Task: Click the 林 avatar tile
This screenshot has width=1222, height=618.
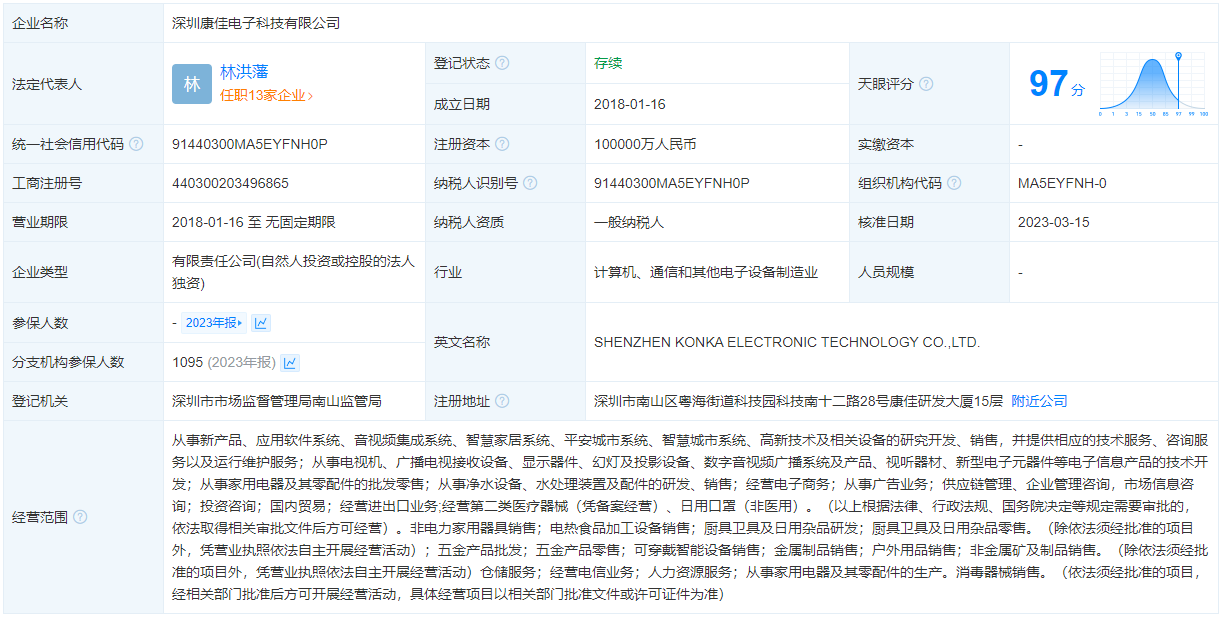Action: point(192,84)
